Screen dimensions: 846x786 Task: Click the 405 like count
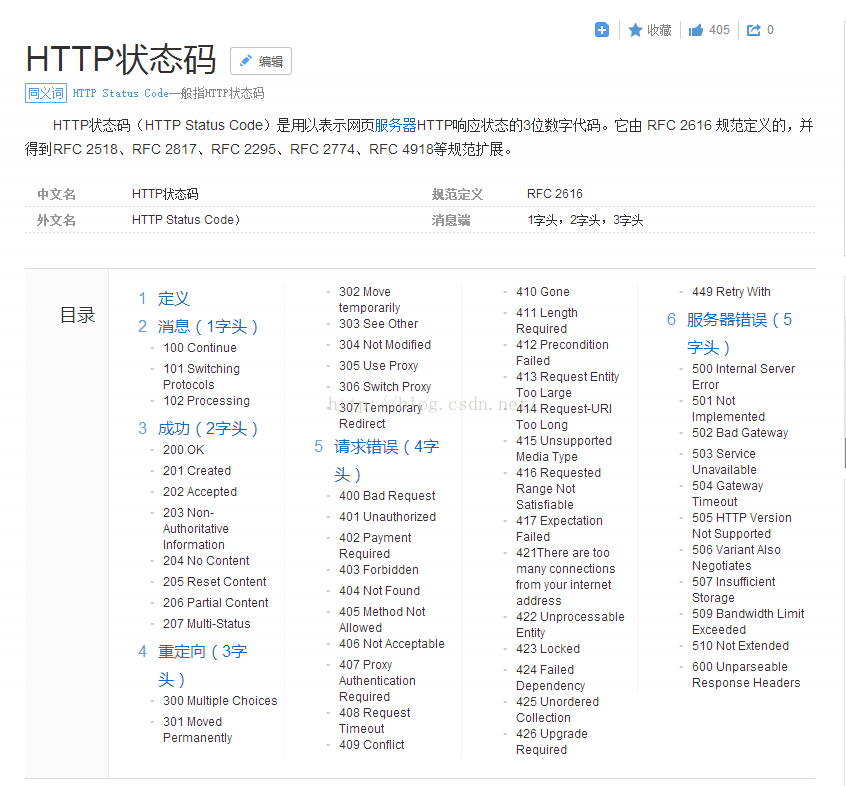(719, 30)
